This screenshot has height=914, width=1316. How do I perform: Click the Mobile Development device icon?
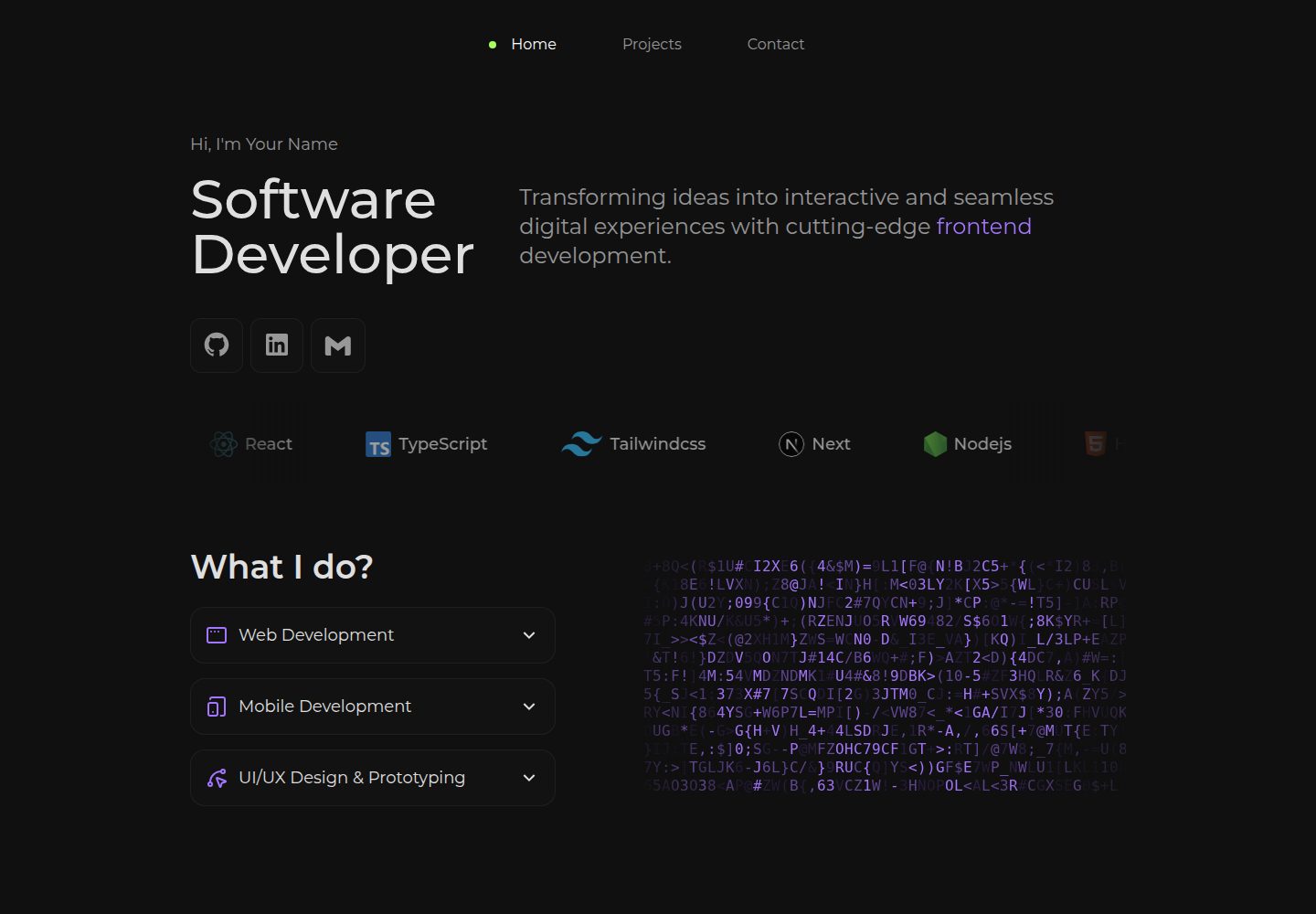coord(217,707)
